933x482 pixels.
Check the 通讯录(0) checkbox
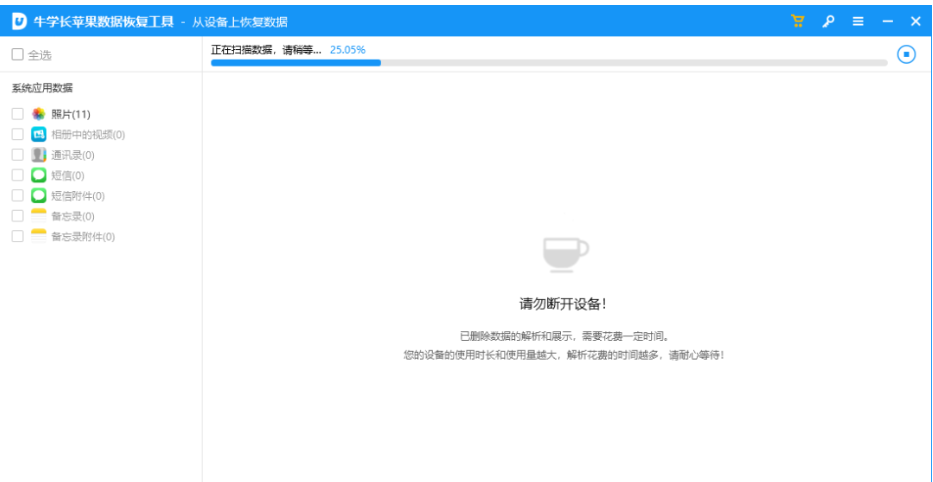coord(18,155)
